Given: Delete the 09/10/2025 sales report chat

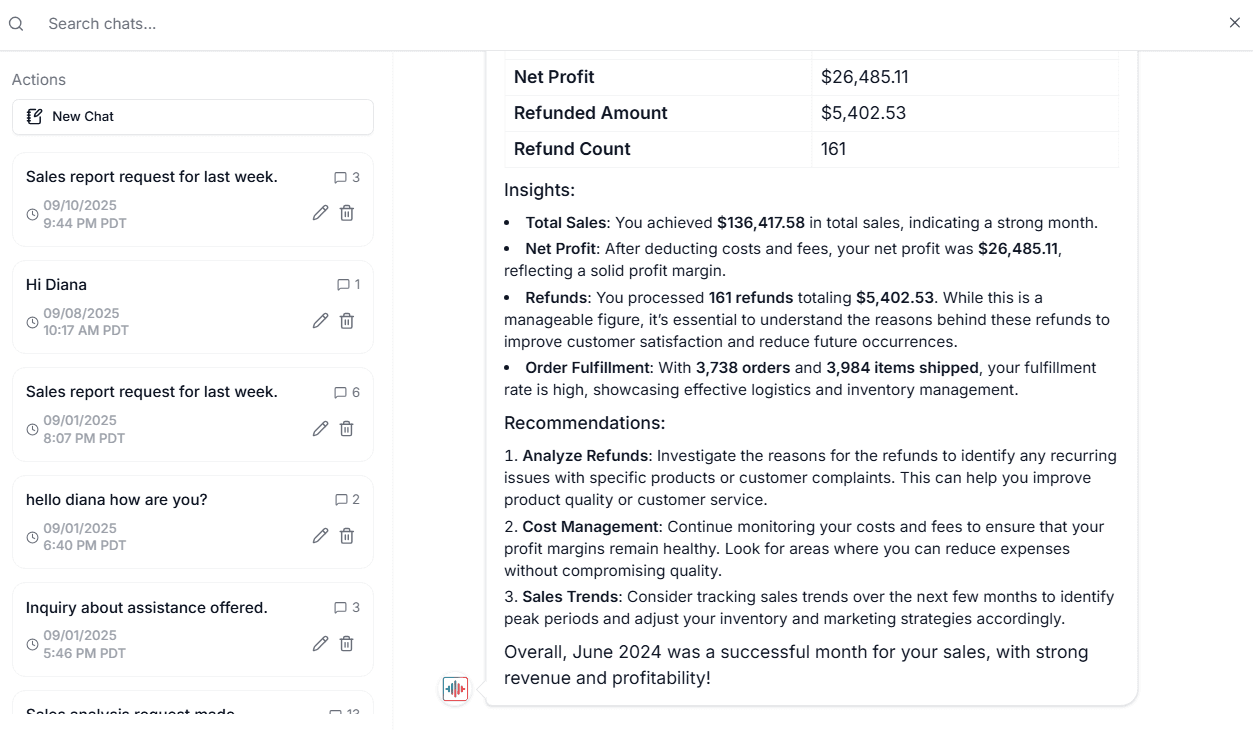Looking at the screenshot, I should [x=347, y=213].
